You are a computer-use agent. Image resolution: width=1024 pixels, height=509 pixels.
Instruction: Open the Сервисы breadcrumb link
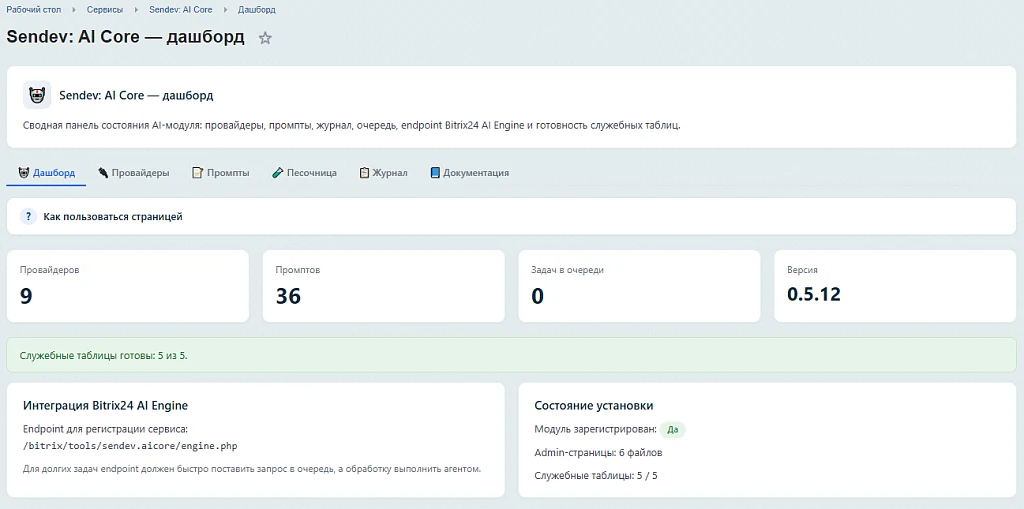(104, 10)
